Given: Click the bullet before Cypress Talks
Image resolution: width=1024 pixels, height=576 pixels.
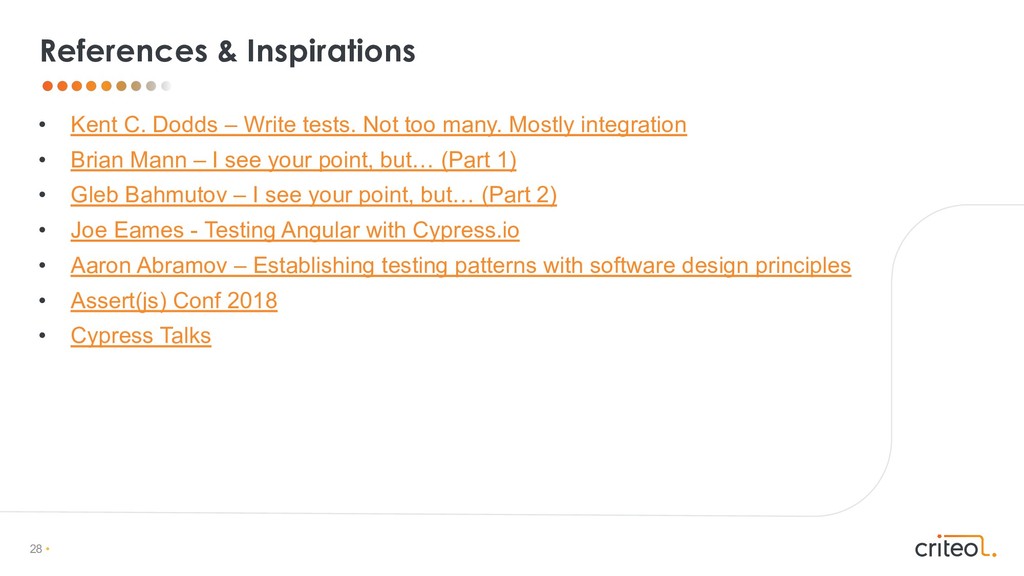Looking at the screenshot, I should tap(42, 337).
